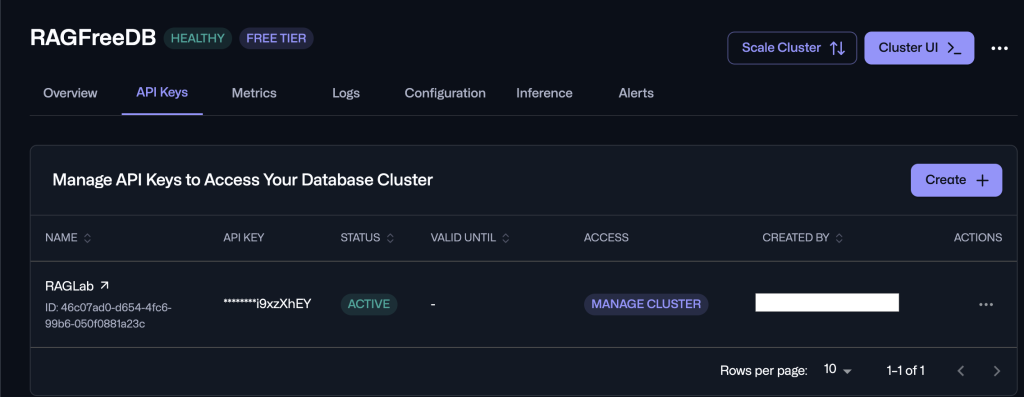
Task: Open RAGLab external link arrow icon
Action: click(104, 285)
